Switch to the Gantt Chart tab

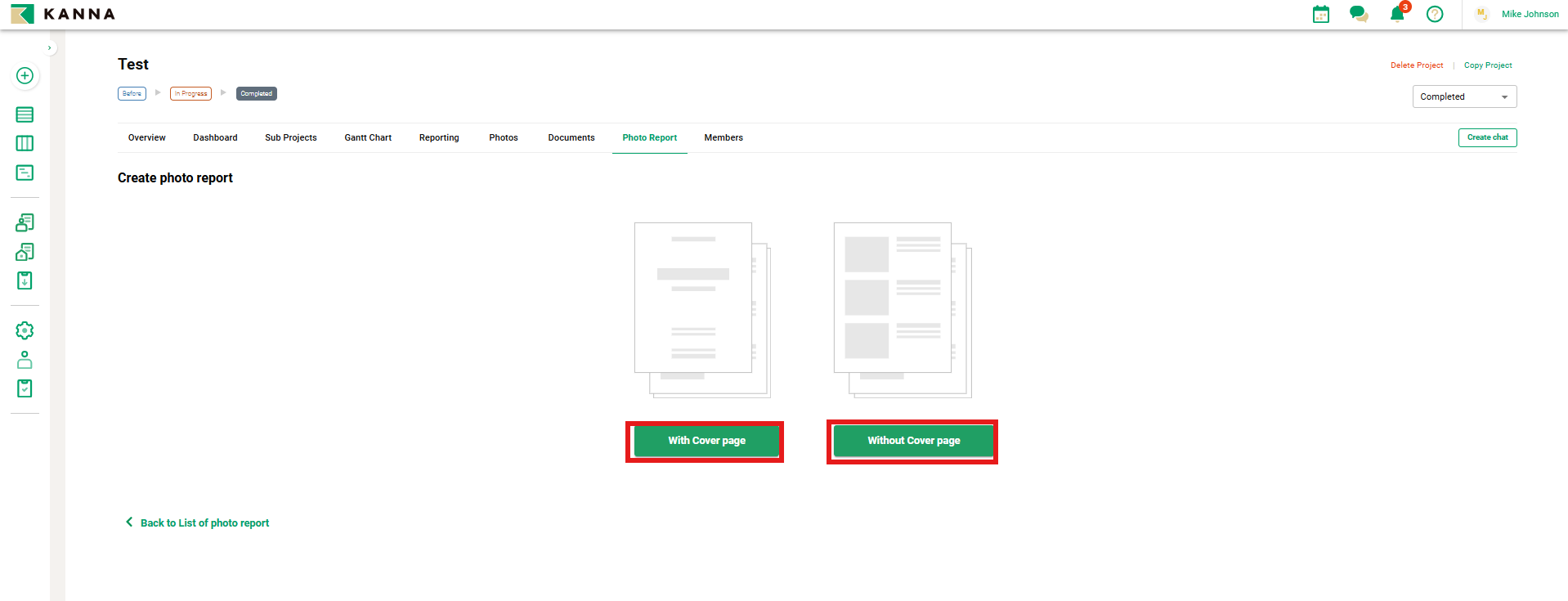368,137
